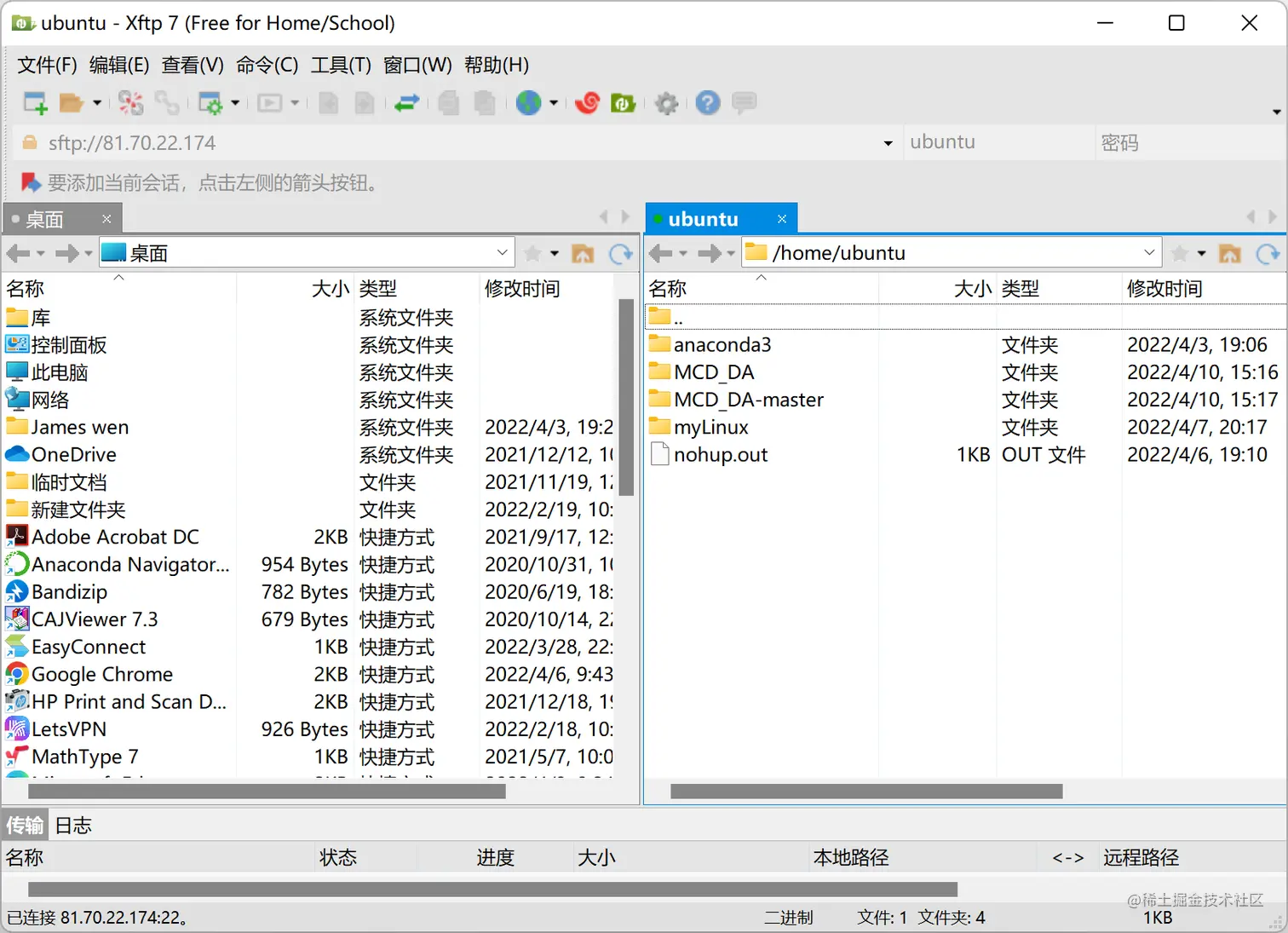Expand the 桌面 local path dropdown

pos(503,252)
